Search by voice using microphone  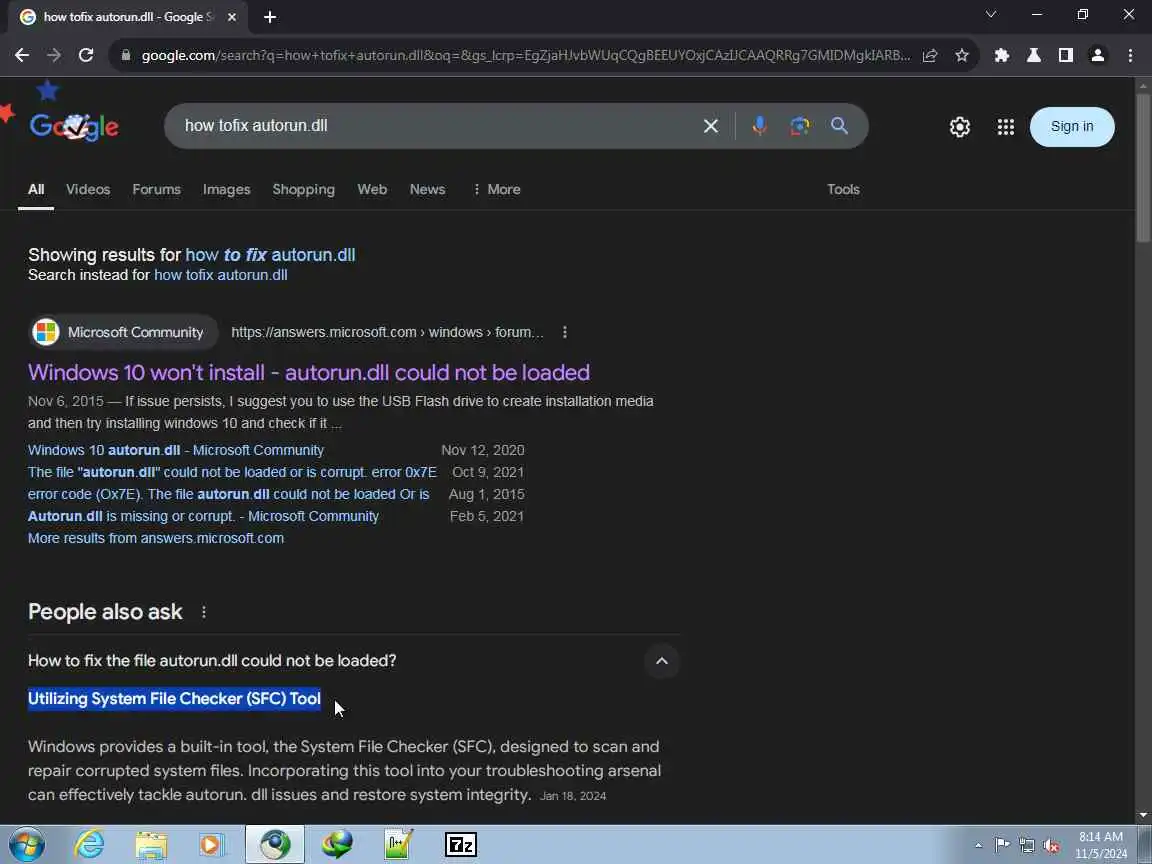[760, 126]
